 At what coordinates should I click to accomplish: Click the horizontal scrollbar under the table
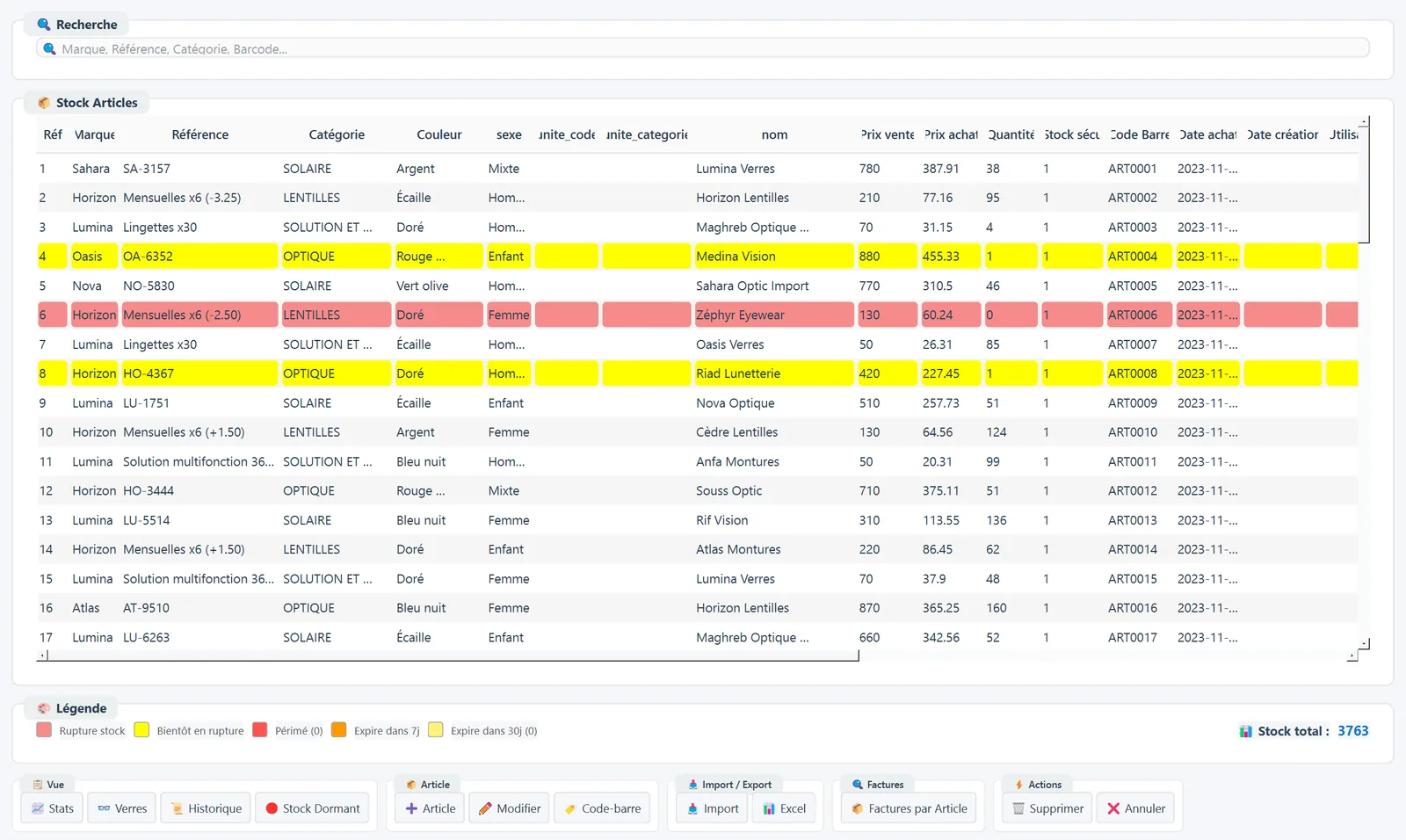tap(453, 655)
